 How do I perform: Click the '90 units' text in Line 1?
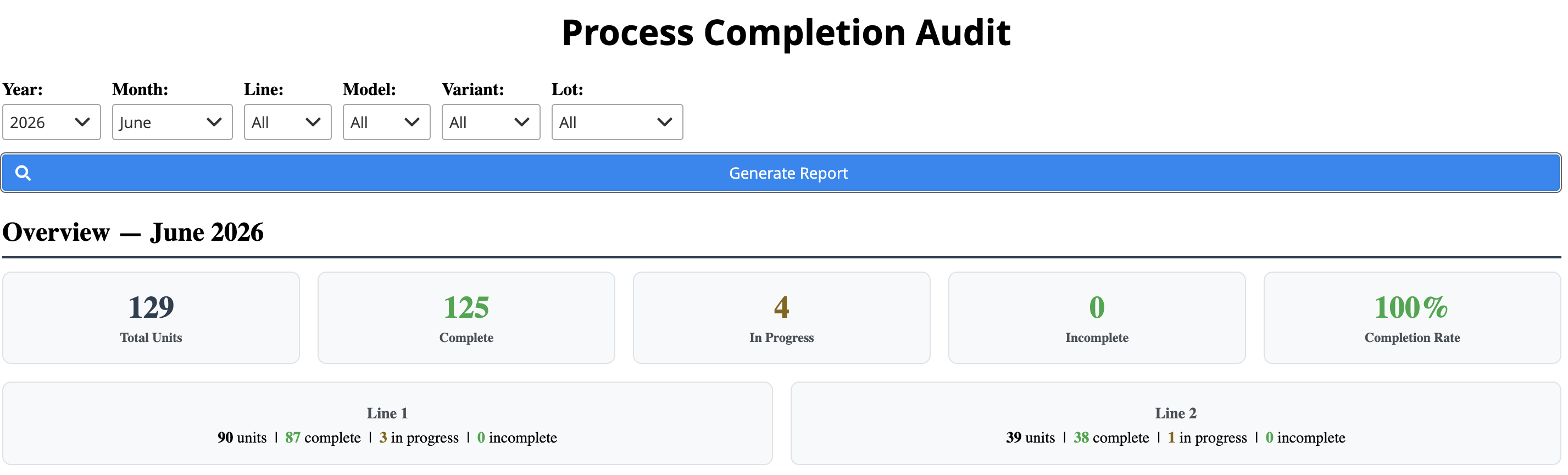pos(242,438)
